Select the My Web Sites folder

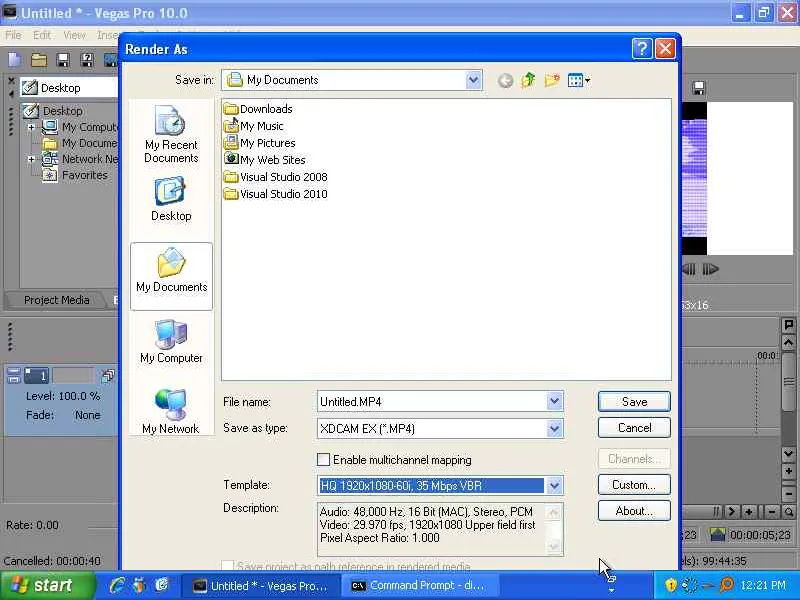265,160
